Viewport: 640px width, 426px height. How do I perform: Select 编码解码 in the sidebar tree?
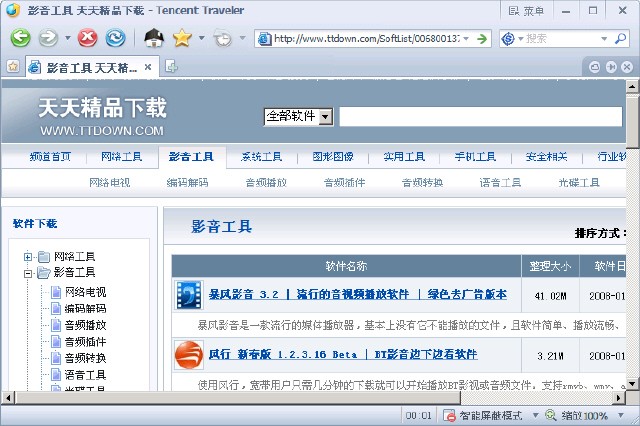[x=85, y=308]
